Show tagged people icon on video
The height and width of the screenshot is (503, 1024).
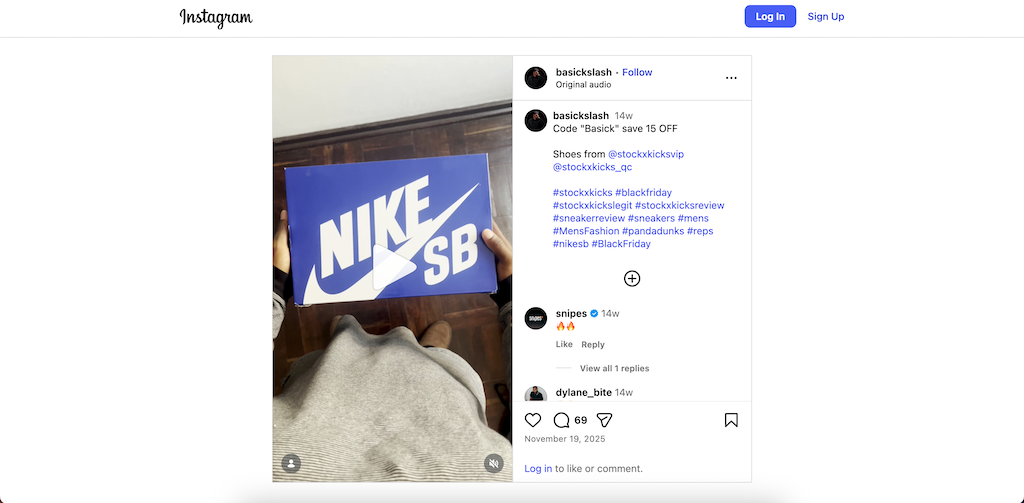click(291, 464)
